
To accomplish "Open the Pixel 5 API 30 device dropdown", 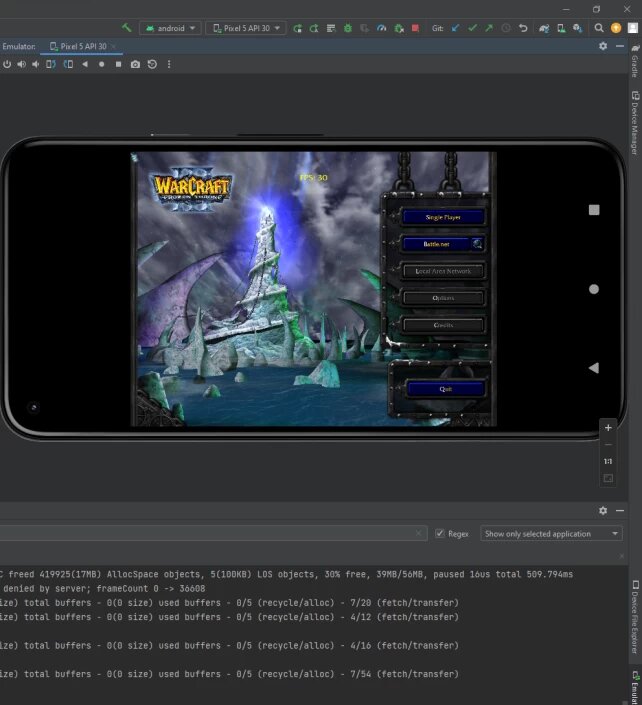I will (x=246, y=28).
